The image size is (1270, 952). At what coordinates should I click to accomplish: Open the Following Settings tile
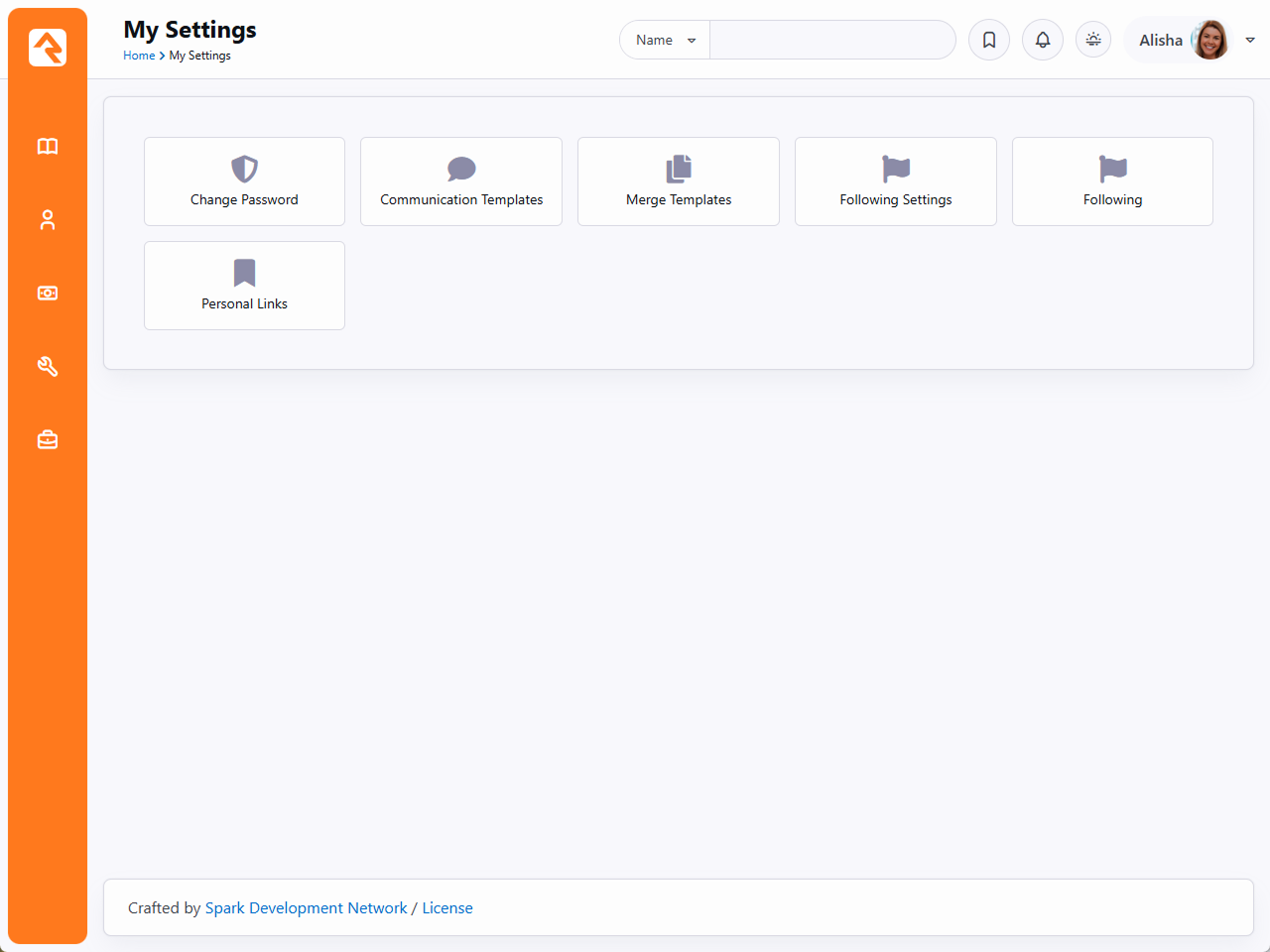point(895,181)
